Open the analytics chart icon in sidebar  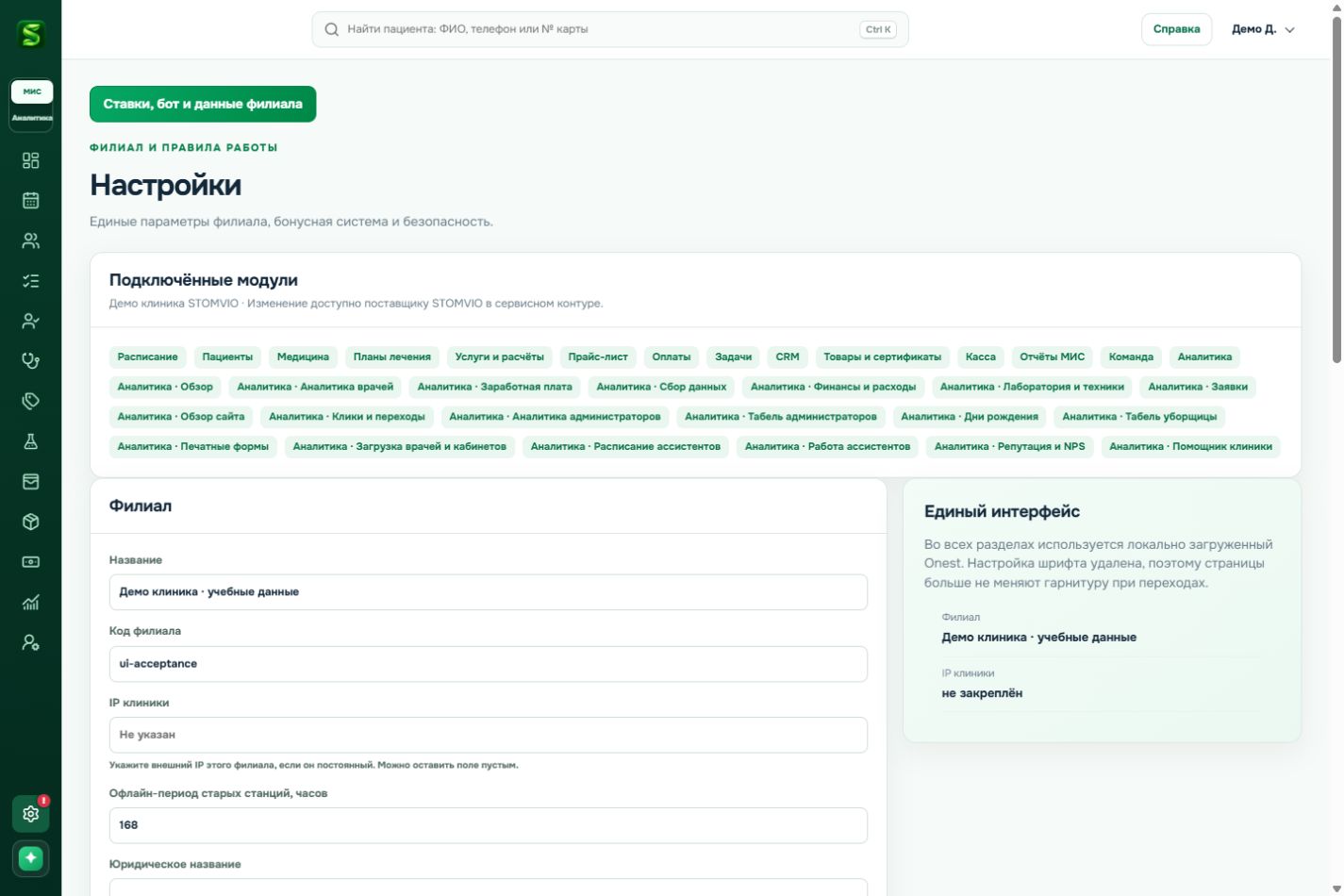30,602
